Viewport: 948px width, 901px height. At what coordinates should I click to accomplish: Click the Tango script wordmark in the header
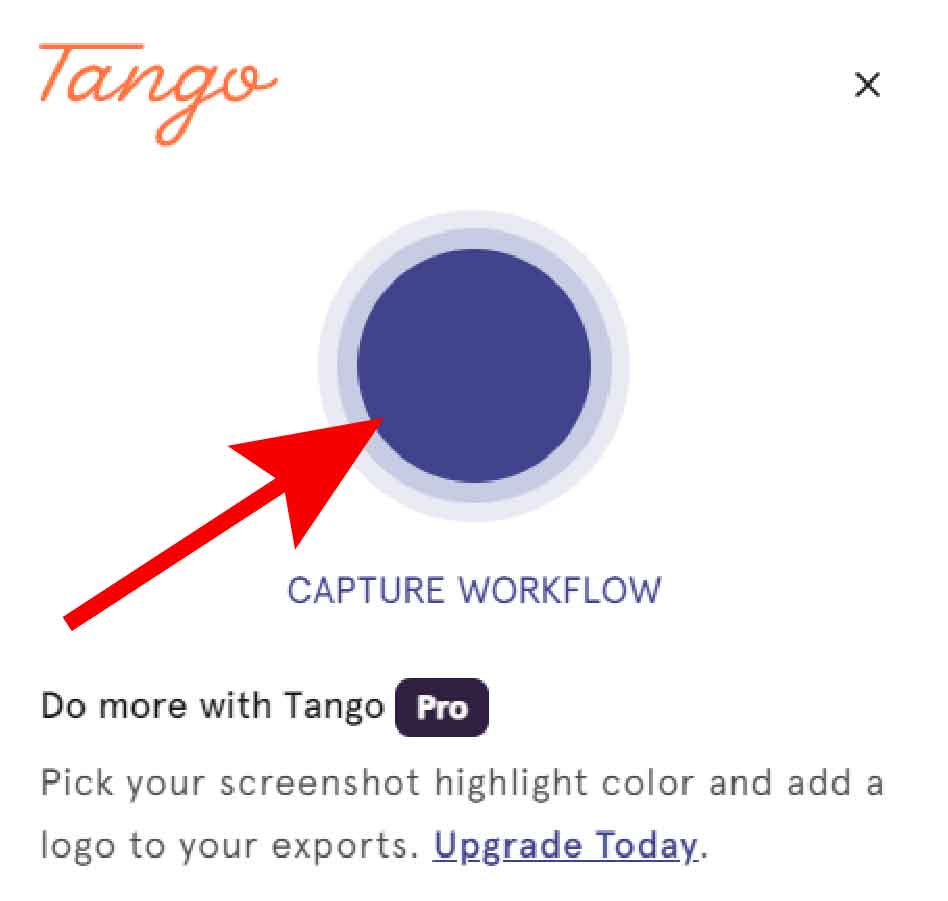click(158, 94)
